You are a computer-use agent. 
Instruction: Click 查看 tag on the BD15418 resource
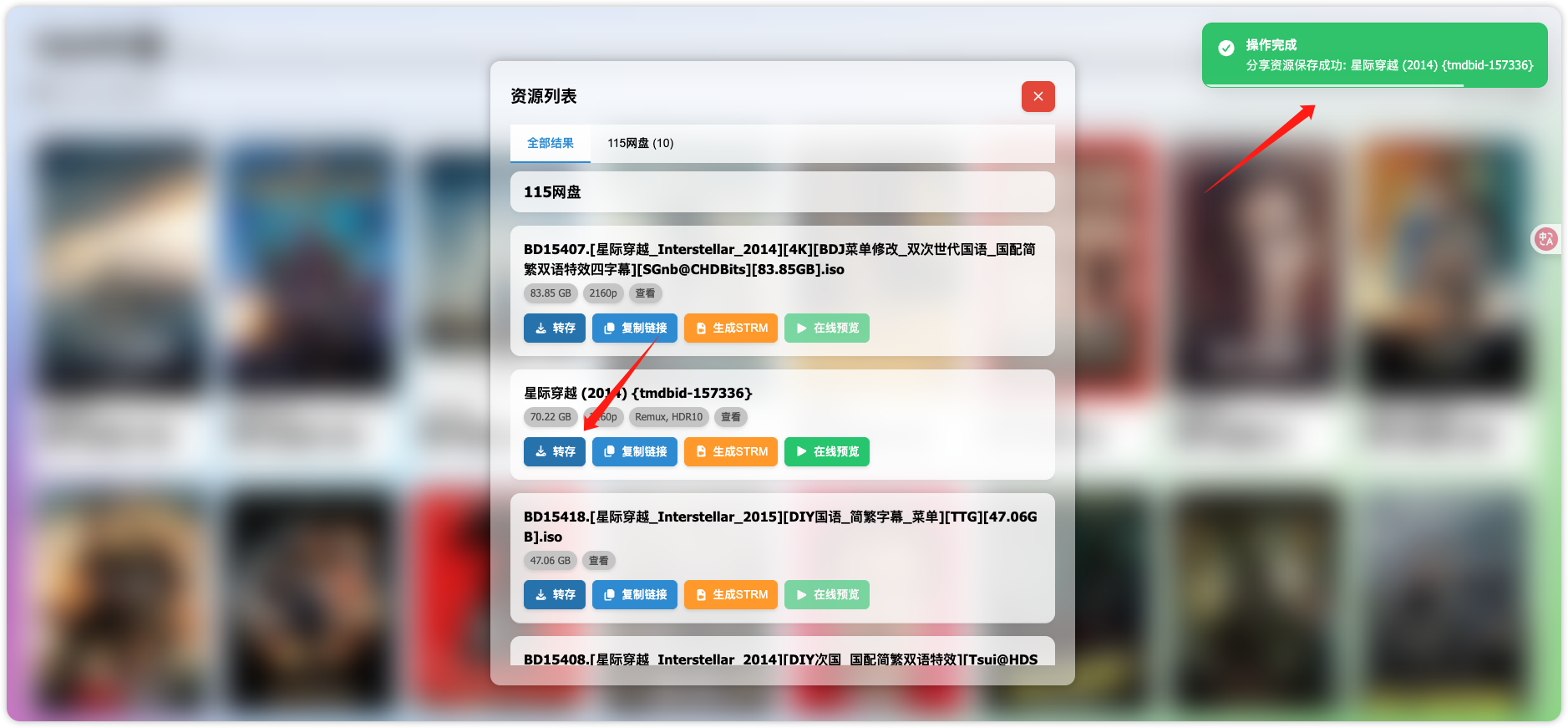(598, 561)
